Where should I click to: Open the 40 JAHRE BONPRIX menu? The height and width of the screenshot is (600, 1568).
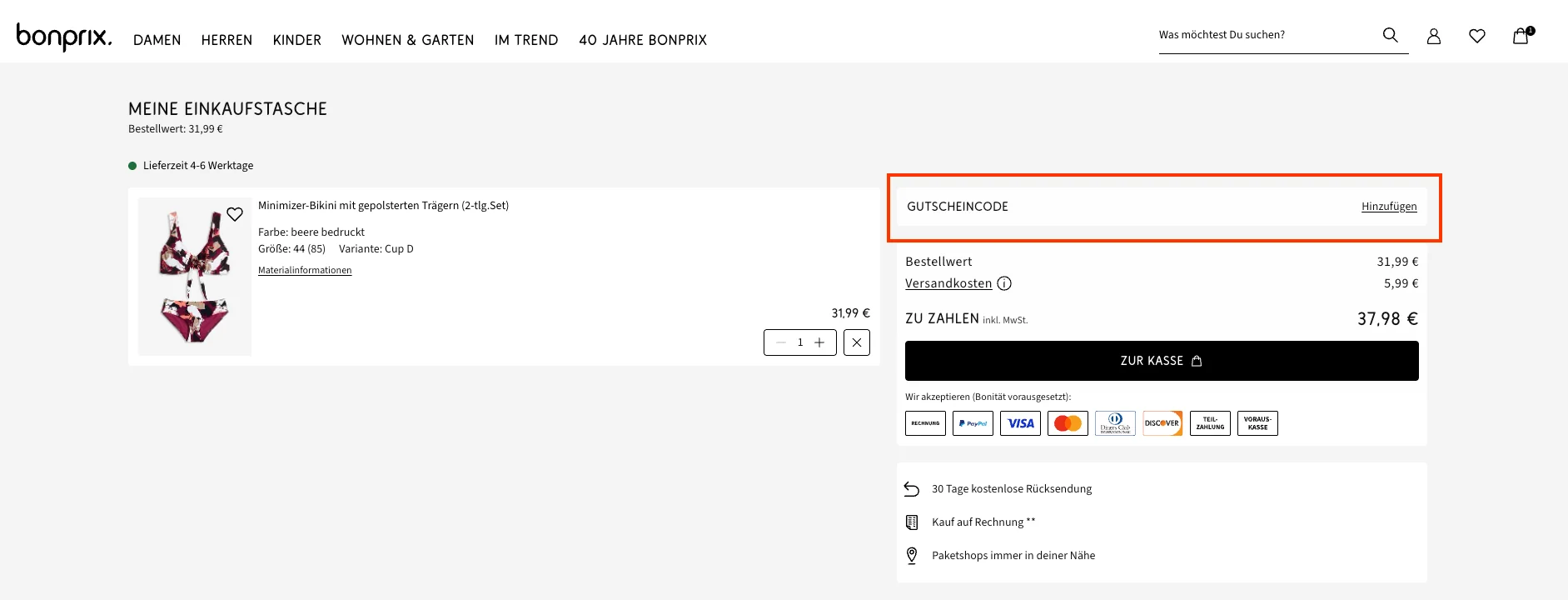click(x=643, y=40)
